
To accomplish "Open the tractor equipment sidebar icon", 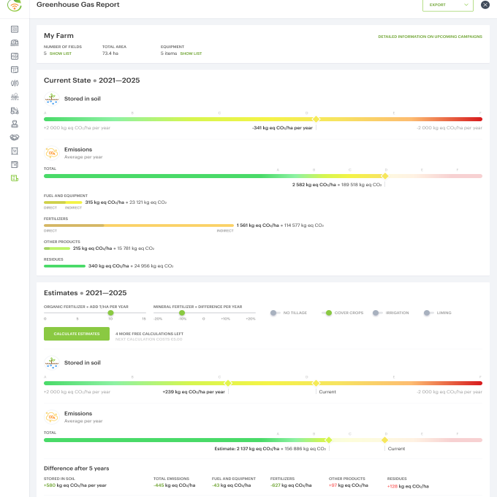I will (15, 111).
